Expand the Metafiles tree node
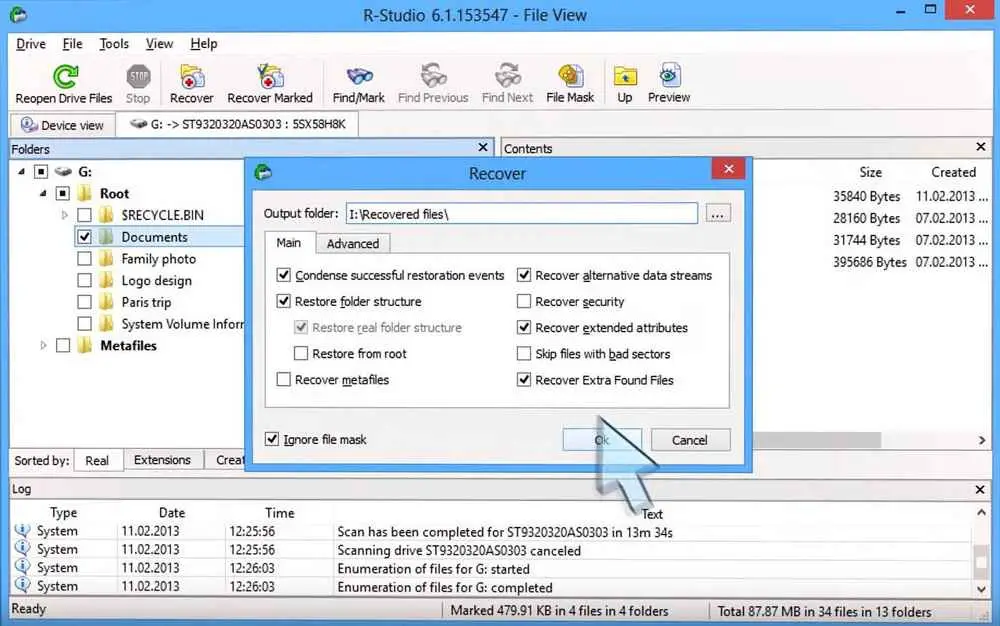1000x626 pixels. point(43,345)
